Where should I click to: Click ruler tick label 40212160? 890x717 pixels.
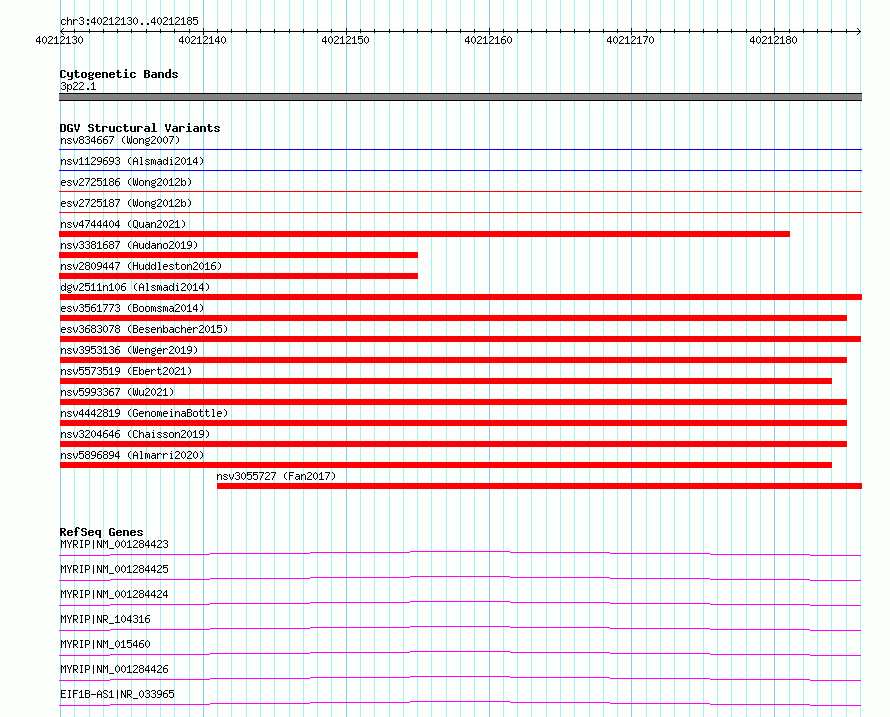pyautogui.click(x=488, y=40)
